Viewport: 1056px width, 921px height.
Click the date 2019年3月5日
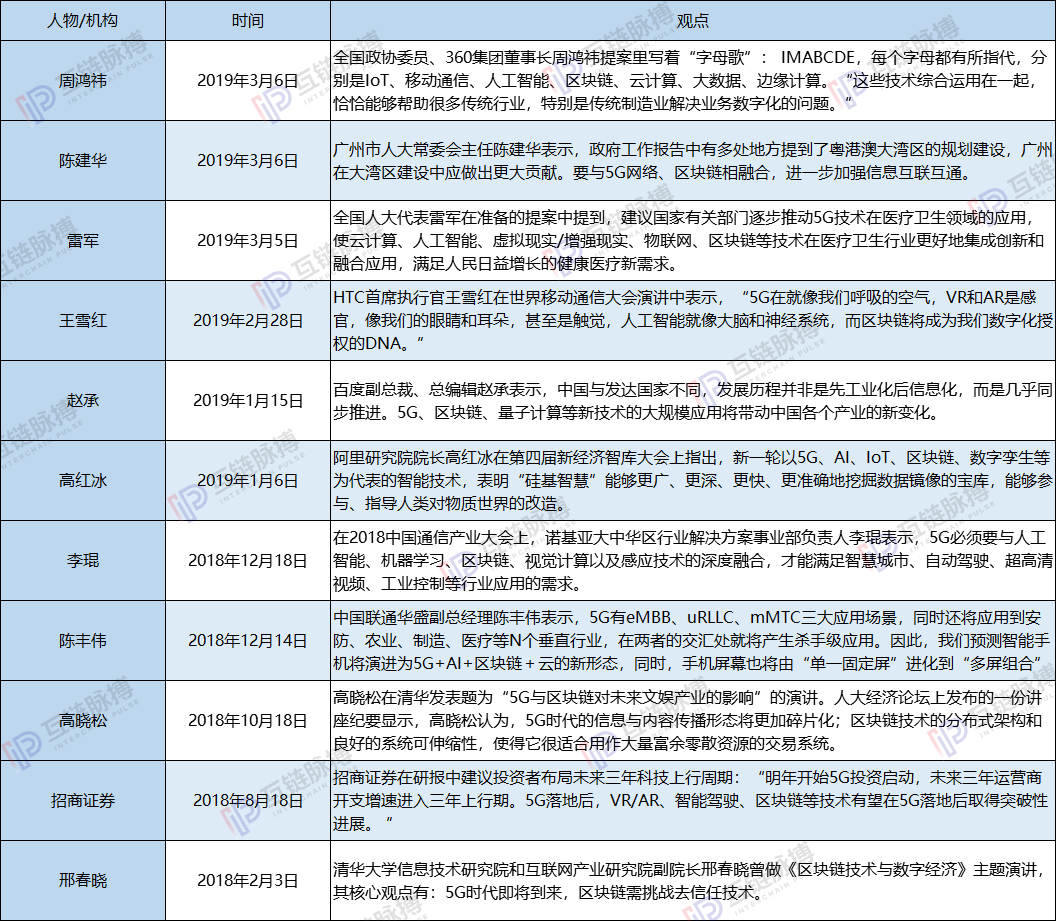248,240
